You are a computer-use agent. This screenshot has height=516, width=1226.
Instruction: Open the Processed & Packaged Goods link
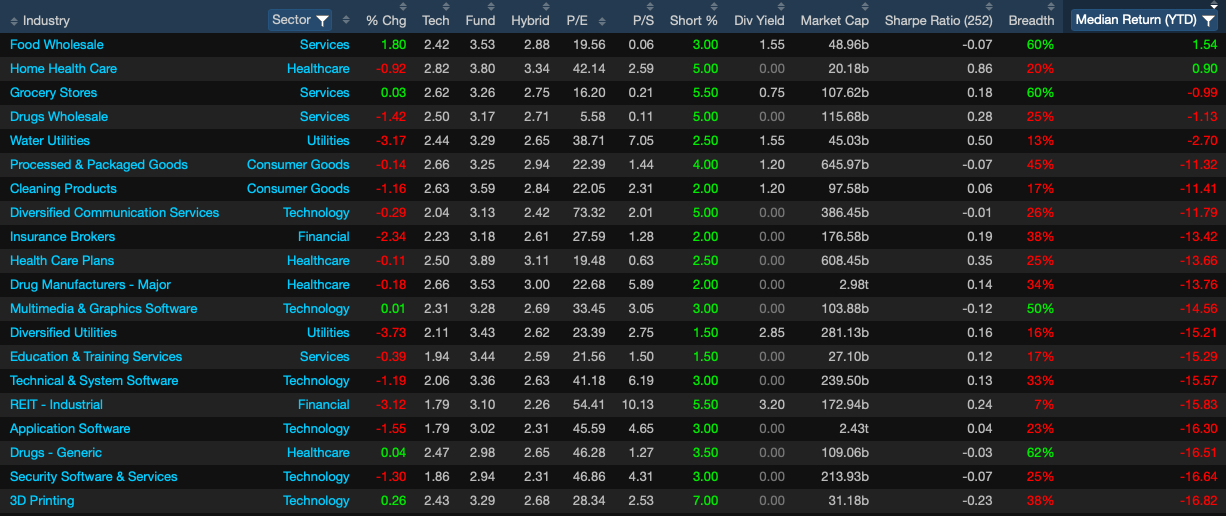pyautogui.click(x=98, y=165)
